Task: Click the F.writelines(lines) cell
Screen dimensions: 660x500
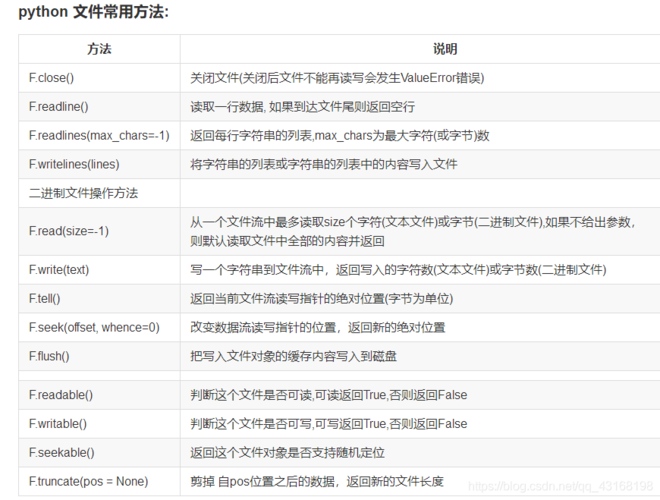Action: pyautogui.click(x=99, y=164)
